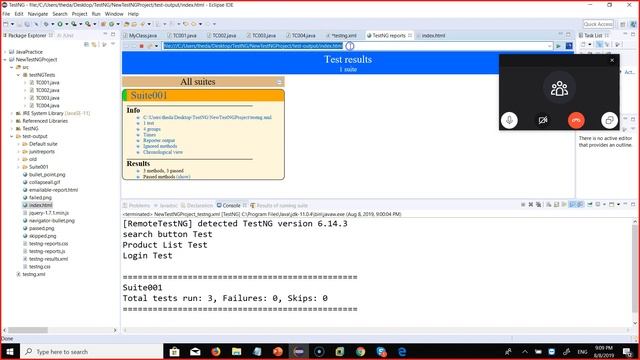The image size is (640, 360).
Task: Collapse the testNGTests package node
Action: point(18,75)
